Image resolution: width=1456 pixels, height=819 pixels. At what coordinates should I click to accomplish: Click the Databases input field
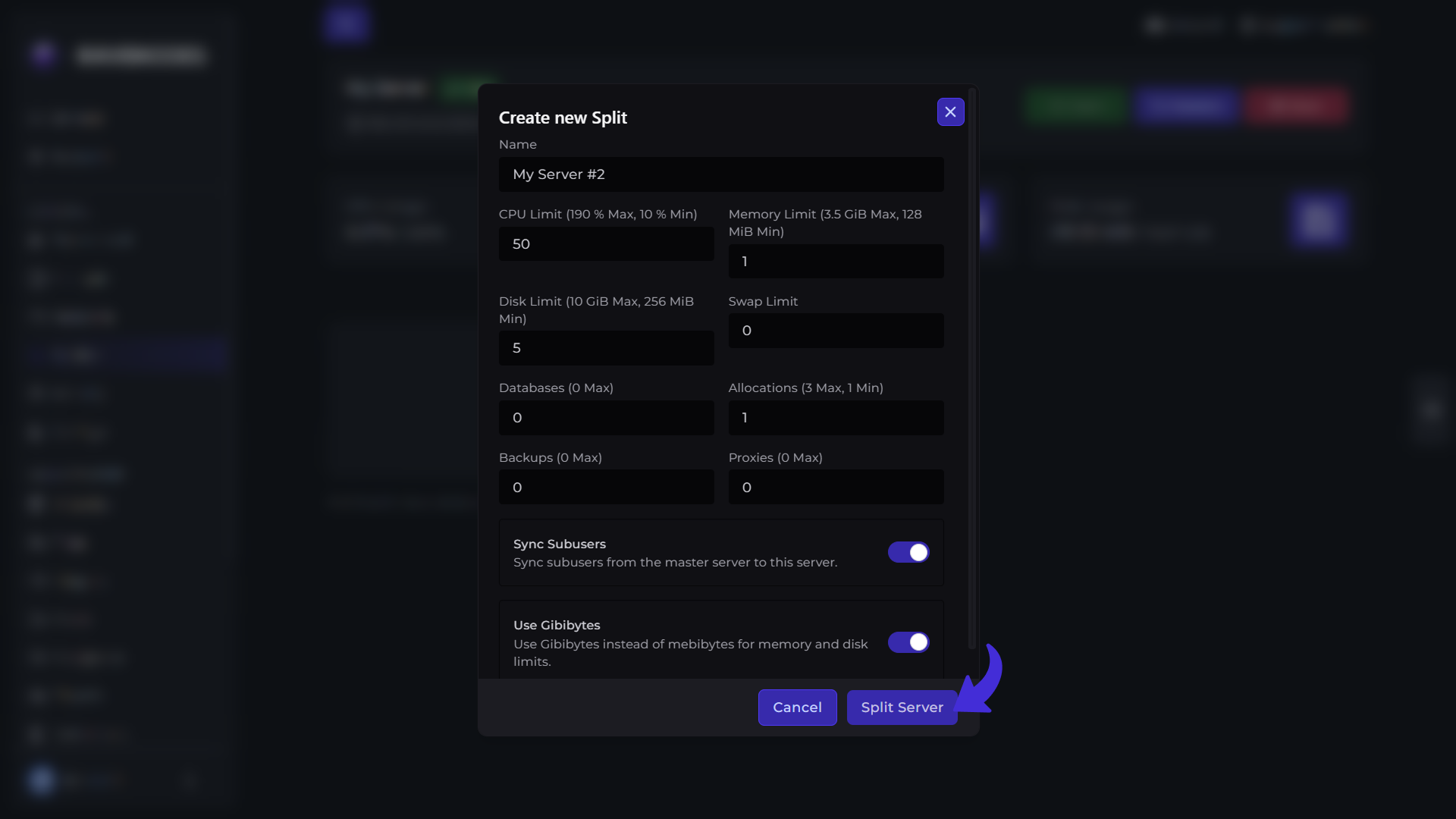(606, 418)
